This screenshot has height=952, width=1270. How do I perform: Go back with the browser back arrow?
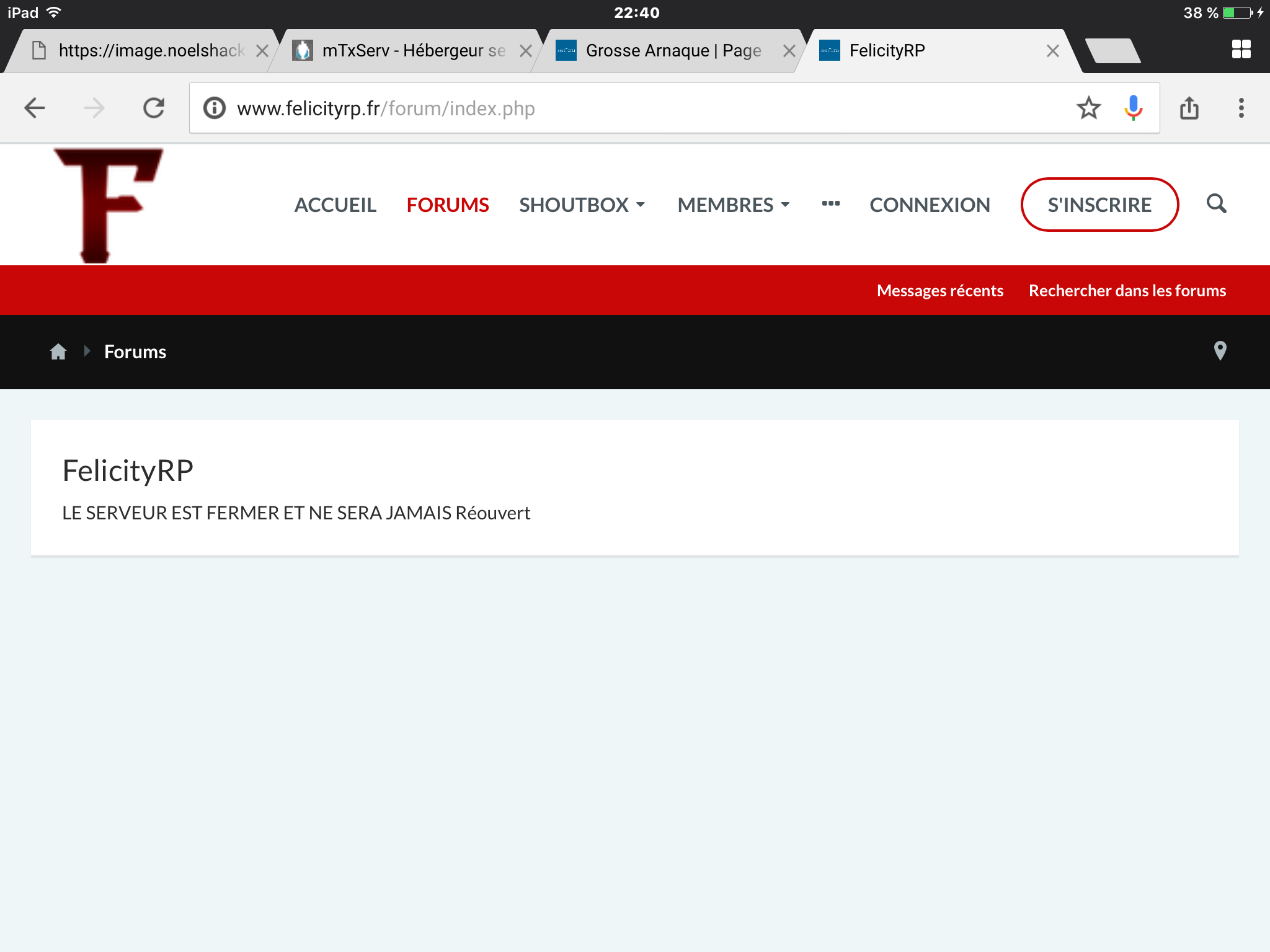click(x=35, y=108)
